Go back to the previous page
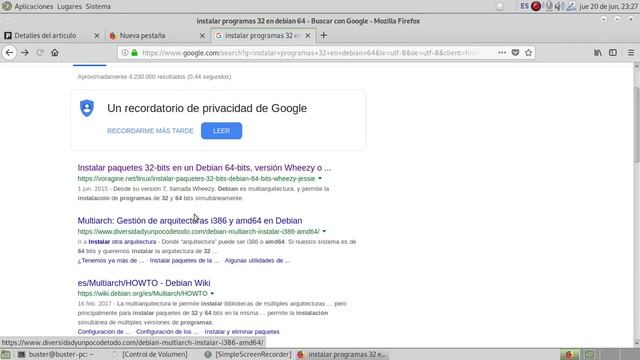640x360 pixels. point(9,53)
